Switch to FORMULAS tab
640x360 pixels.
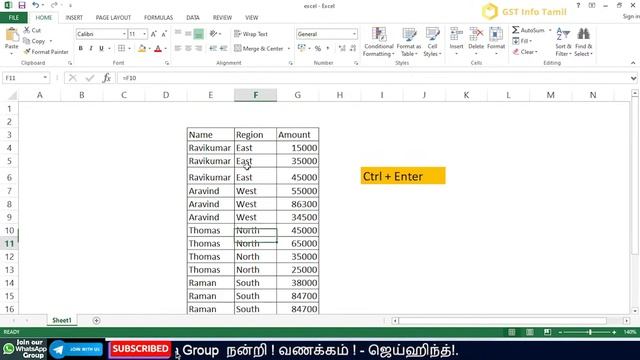click(x=158, y=18)
